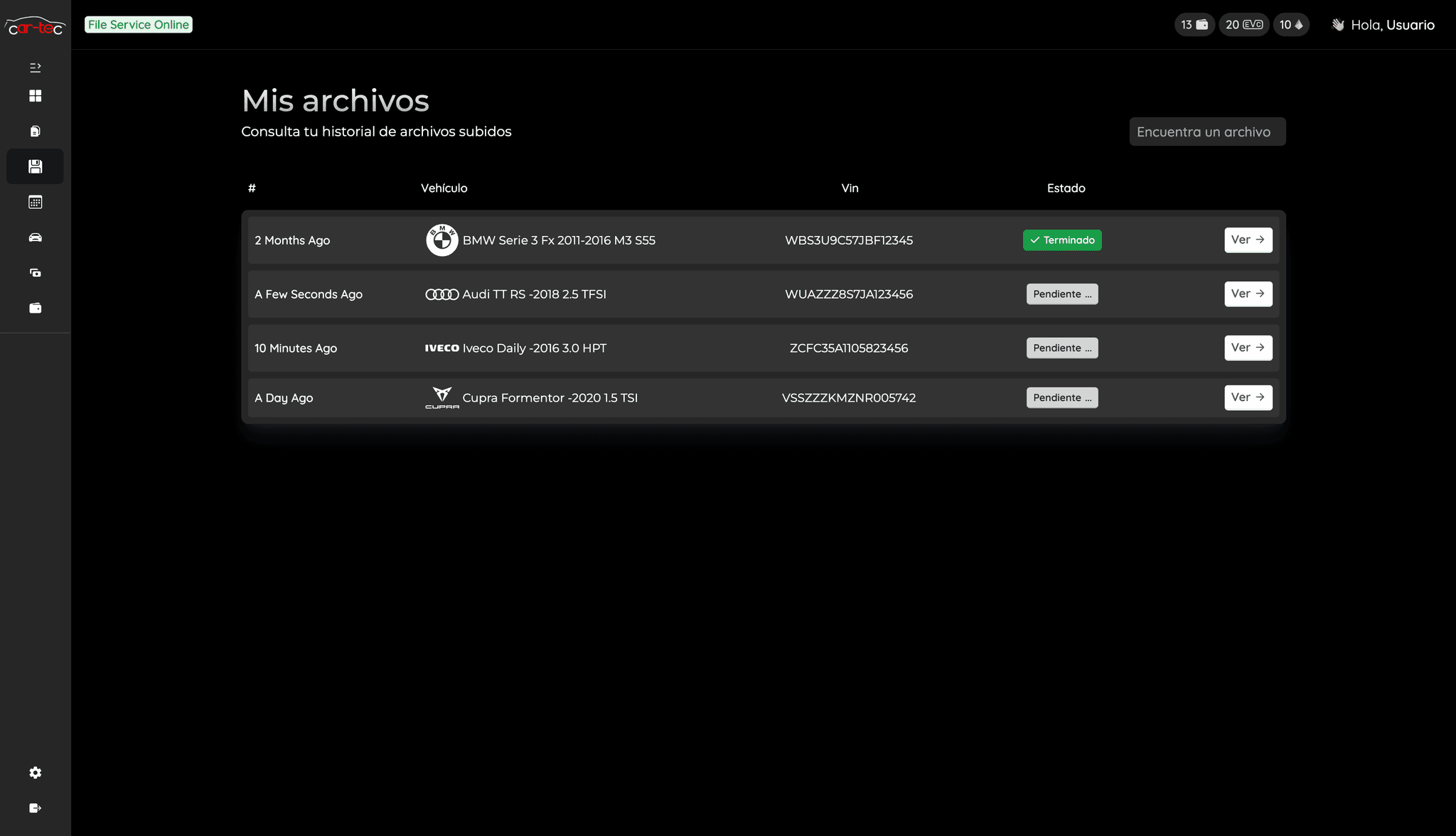Open settings gear icon at sidebar bottom
The height and width of the screenshot is (836, 1456).
pos(35,773)
